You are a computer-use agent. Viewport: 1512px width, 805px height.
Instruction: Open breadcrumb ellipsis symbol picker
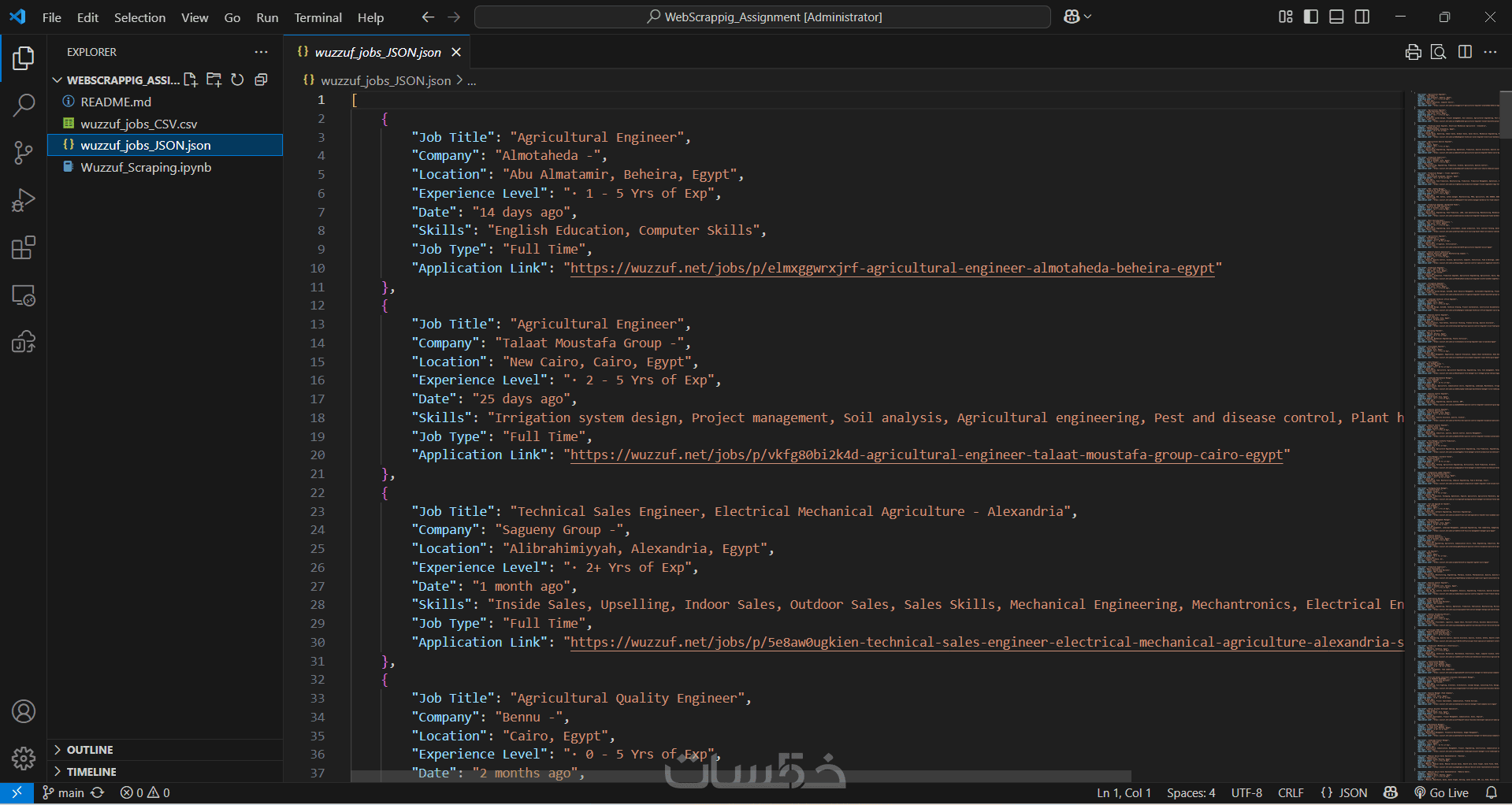[x=471, y=81]
